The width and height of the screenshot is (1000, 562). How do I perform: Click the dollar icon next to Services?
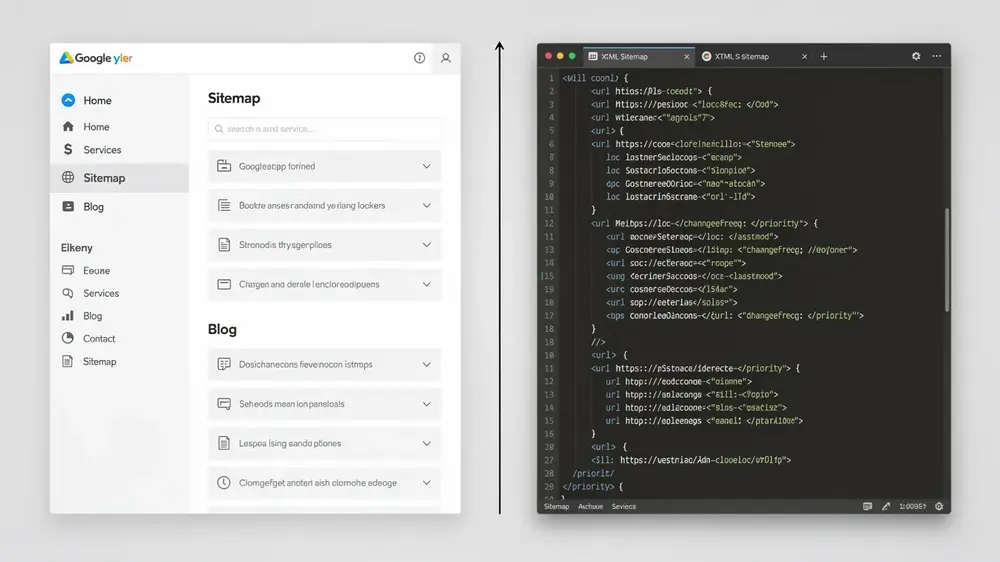68,149
